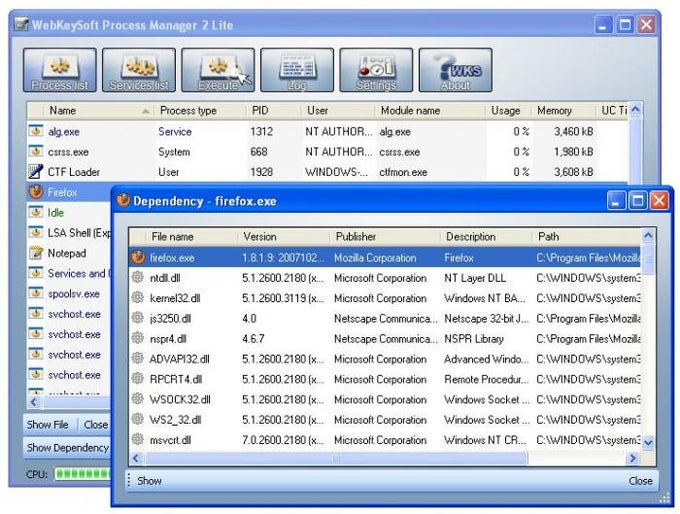Click the LSA Shell process icon
The height and width of the screenshot is (514, 680).
pyautogui.click(x=36, y=232)
